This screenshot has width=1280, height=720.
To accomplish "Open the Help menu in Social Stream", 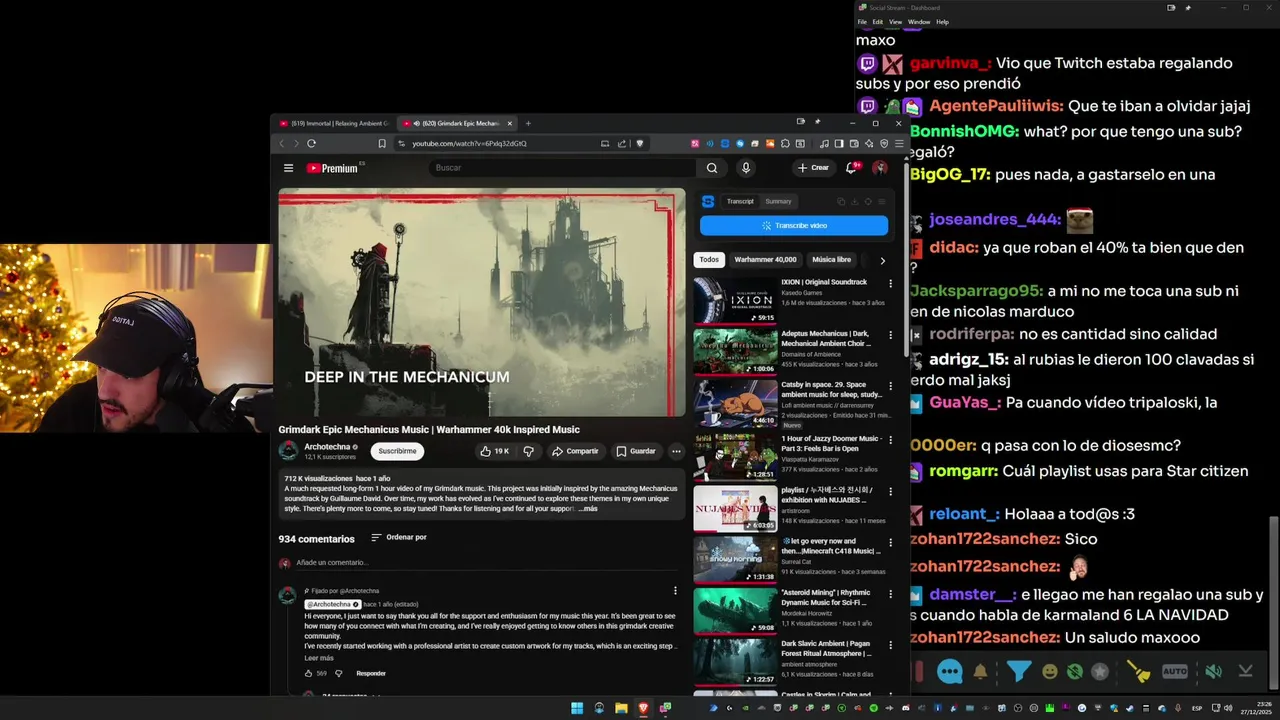I will (942, 22).
